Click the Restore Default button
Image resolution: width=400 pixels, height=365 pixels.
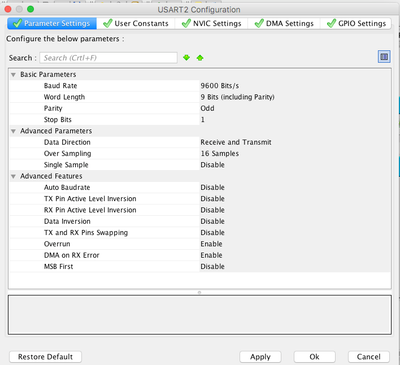(45, 357)
